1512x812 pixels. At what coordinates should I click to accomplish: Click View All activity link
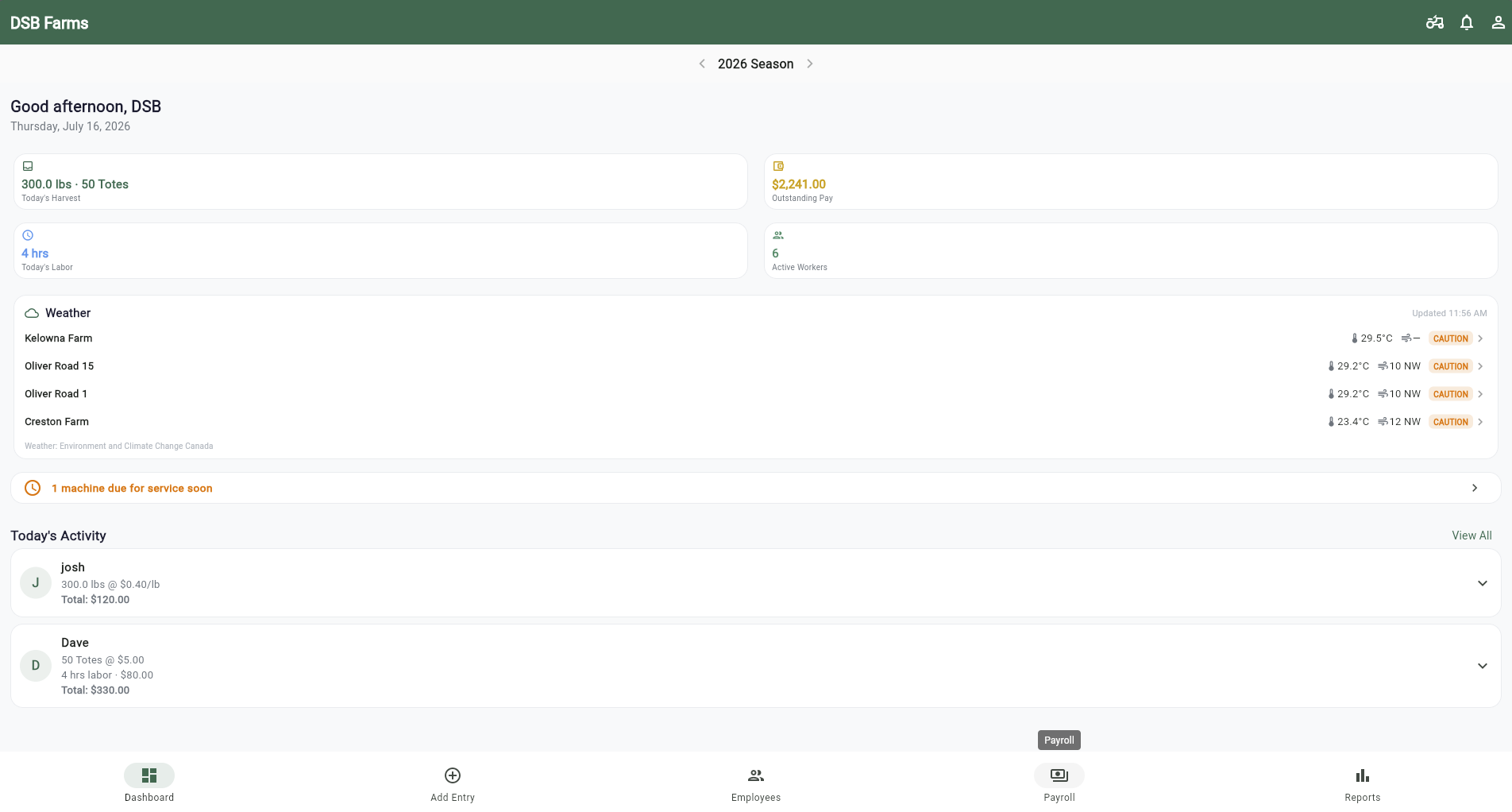coord(1471,536)
